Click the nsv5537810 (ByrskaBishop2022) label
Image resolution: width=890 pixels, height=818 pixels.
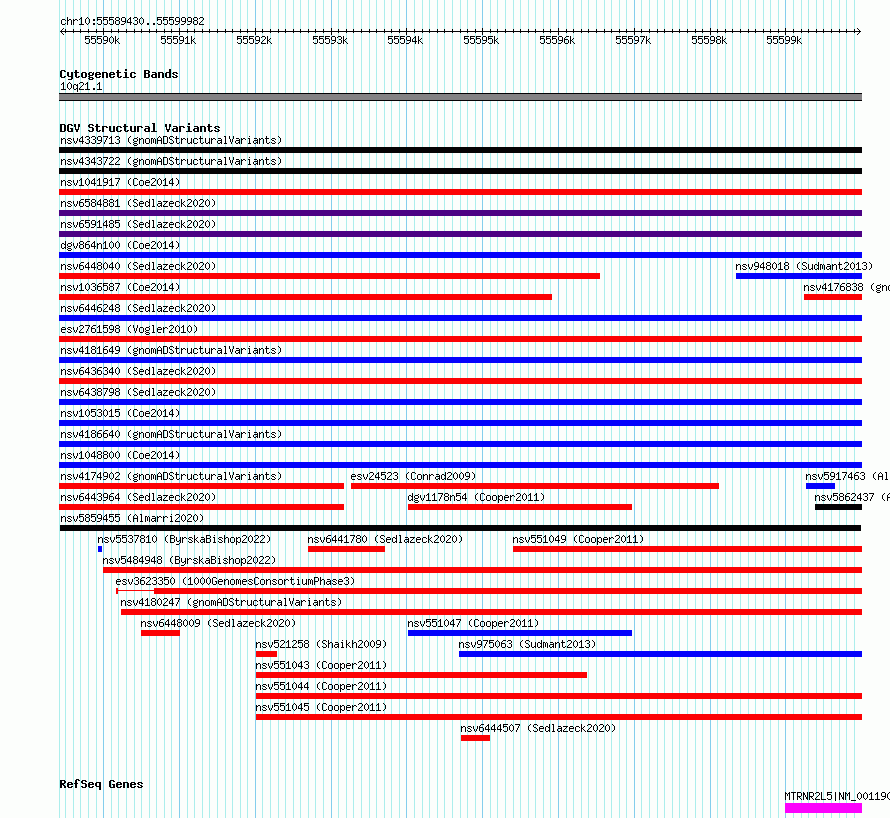[x=184, y=539]
